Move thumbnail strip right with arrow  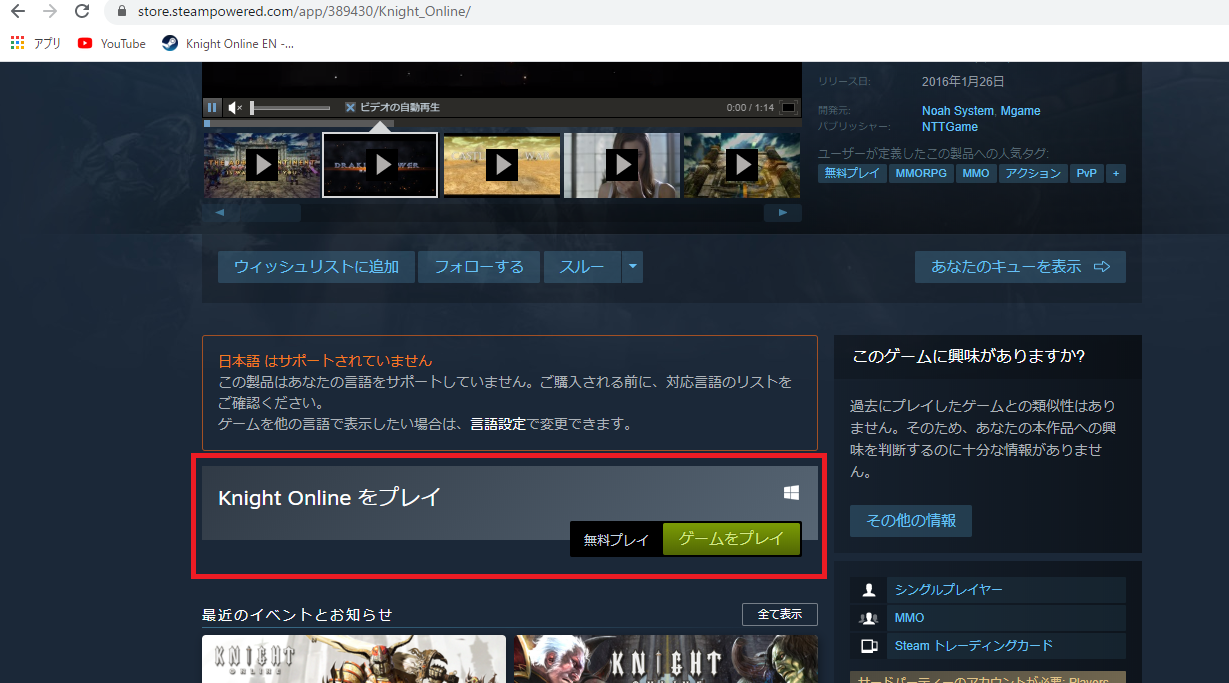click(x=783, y=213)
